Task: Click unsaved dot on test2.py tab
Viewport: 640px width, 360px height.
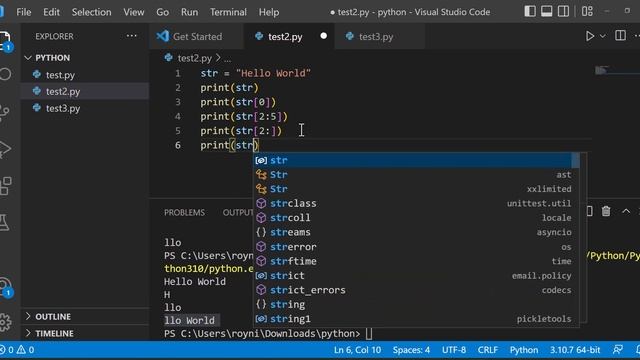Action: point(324,36)
